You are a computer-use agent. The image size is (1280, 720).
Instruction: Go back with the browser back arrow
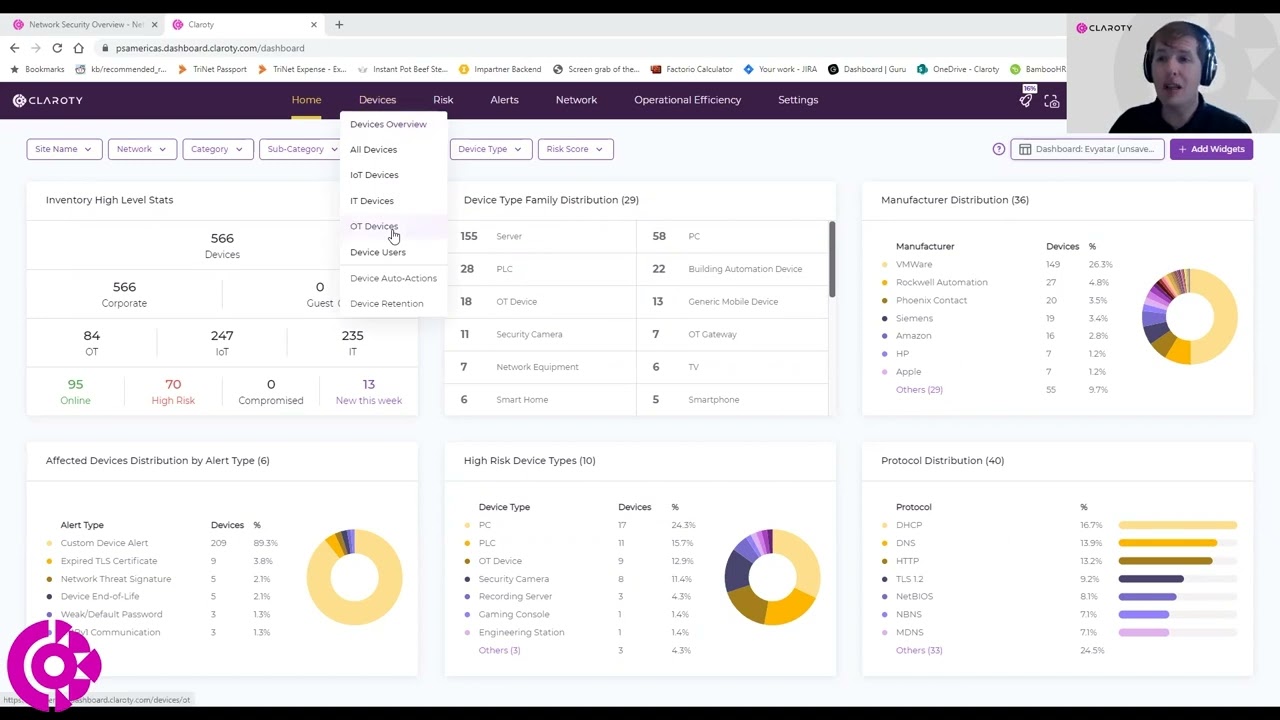(x=14, y=48)
